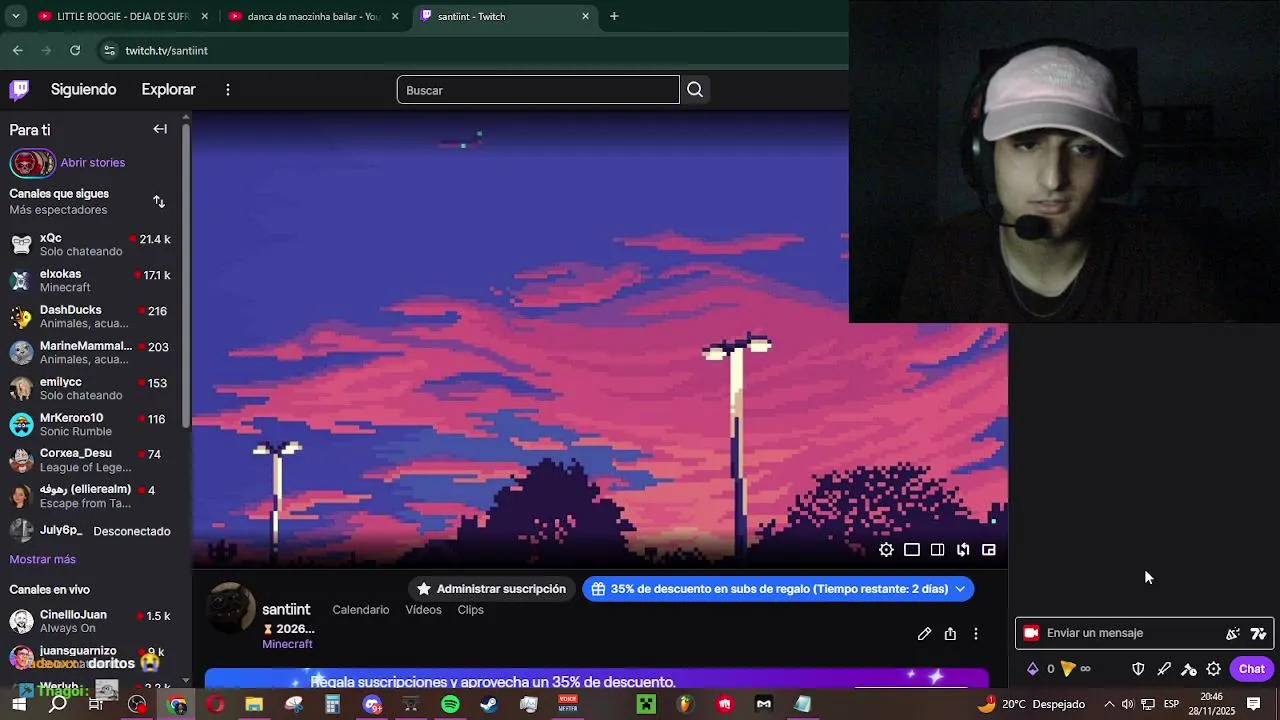
Task: Click the Minecraft category link under santiint
Action: tap(287, 644)
